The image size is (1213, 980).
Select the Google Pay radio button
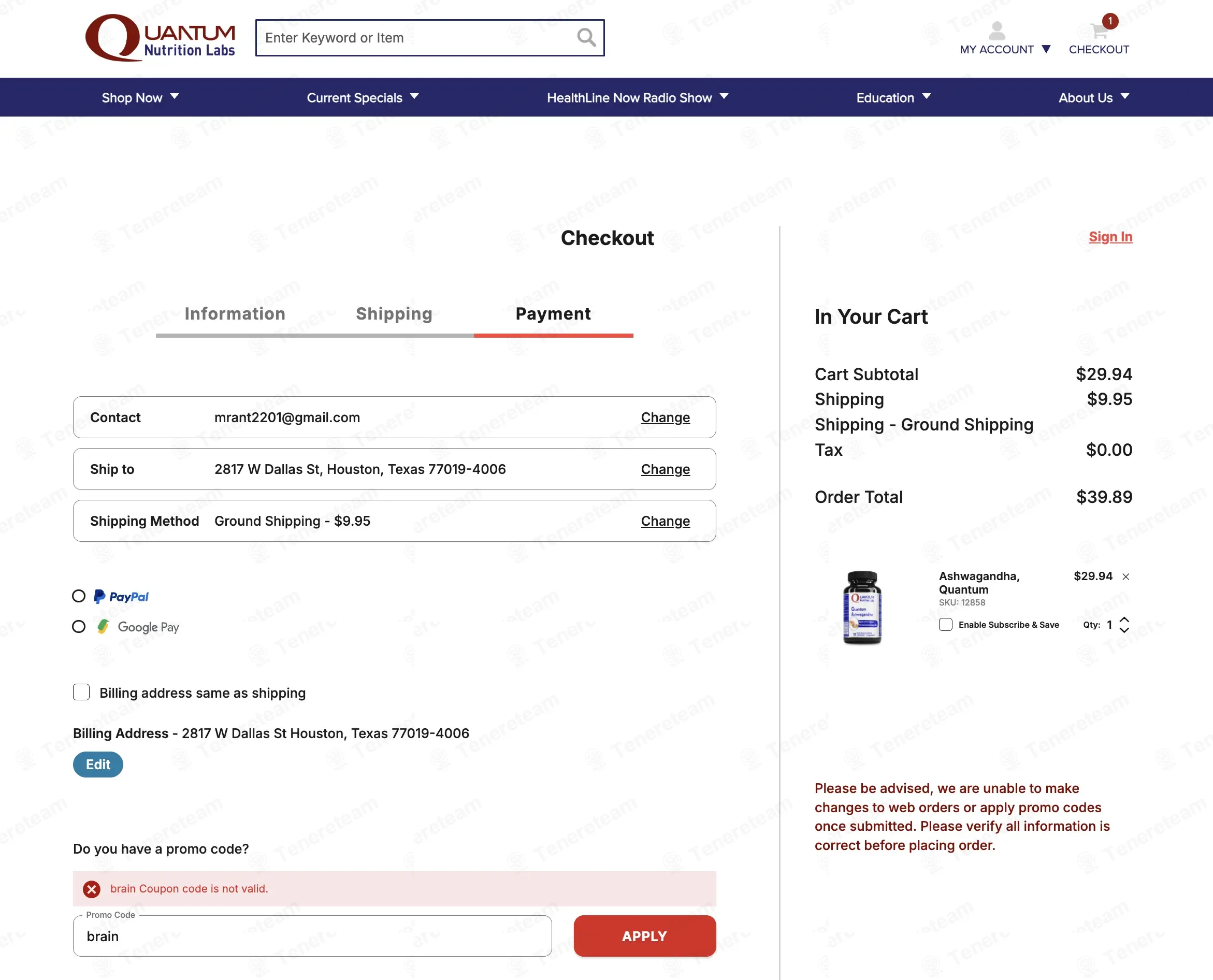[x=79, y=627]
